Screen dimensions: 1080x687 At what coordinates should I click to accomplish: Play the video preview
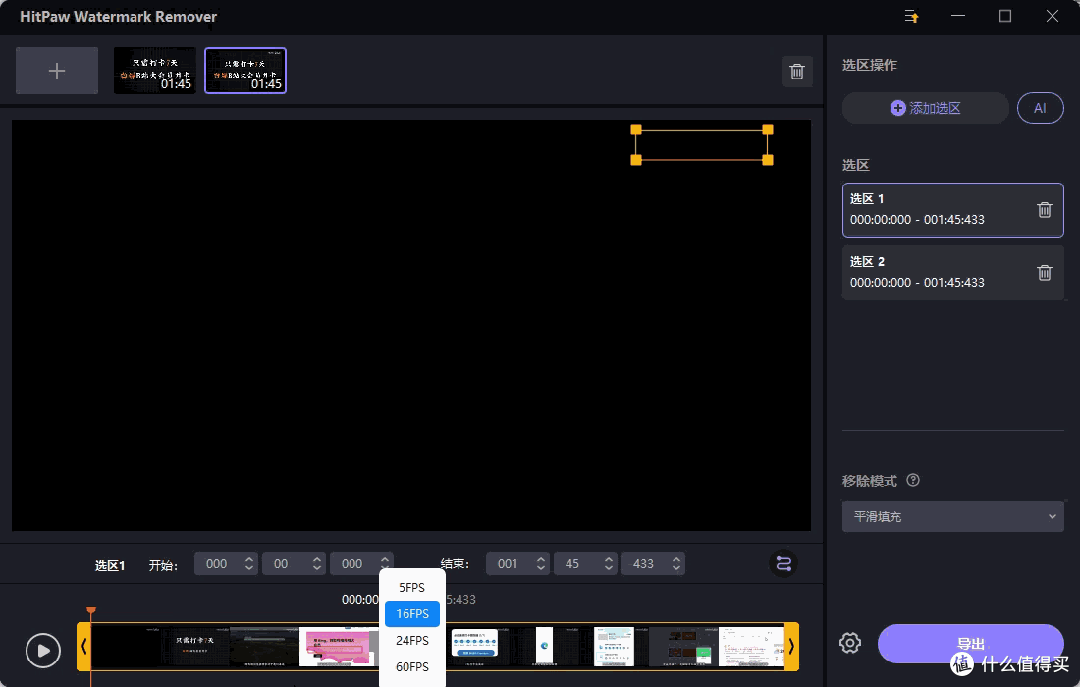pyautogui.click(x=43, y=650)
